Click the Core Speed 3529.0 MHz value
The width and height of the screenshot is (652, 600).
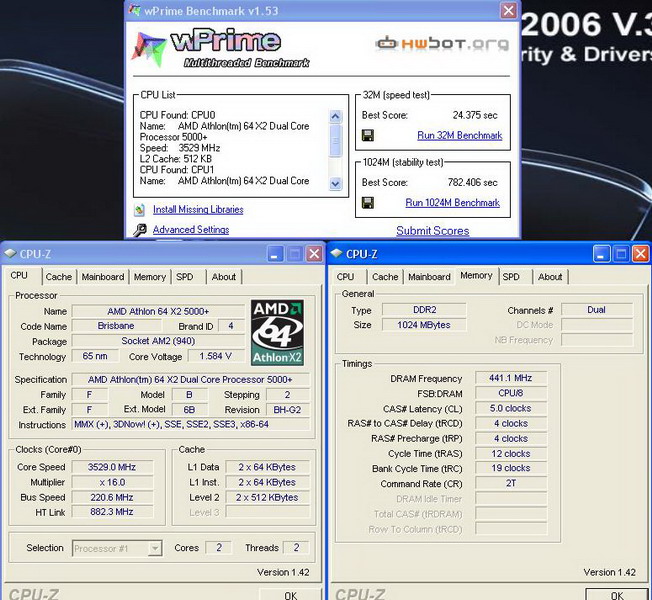coord(112,467)
